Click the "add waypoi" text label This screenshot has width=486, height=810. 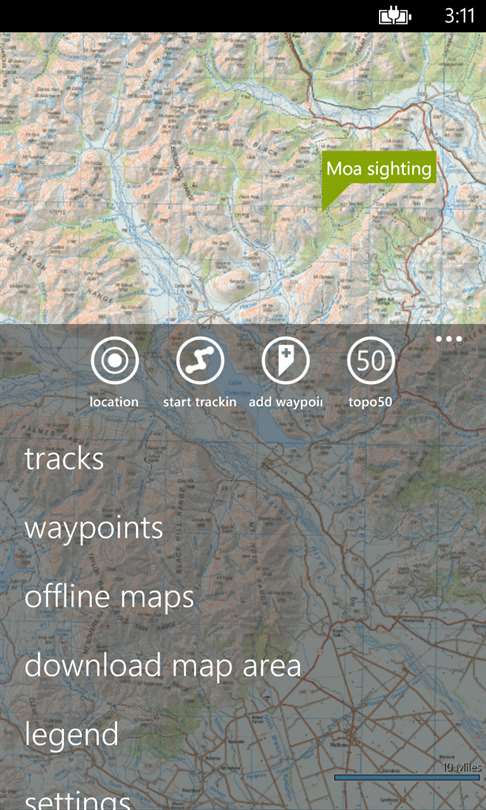pos(286,402)
